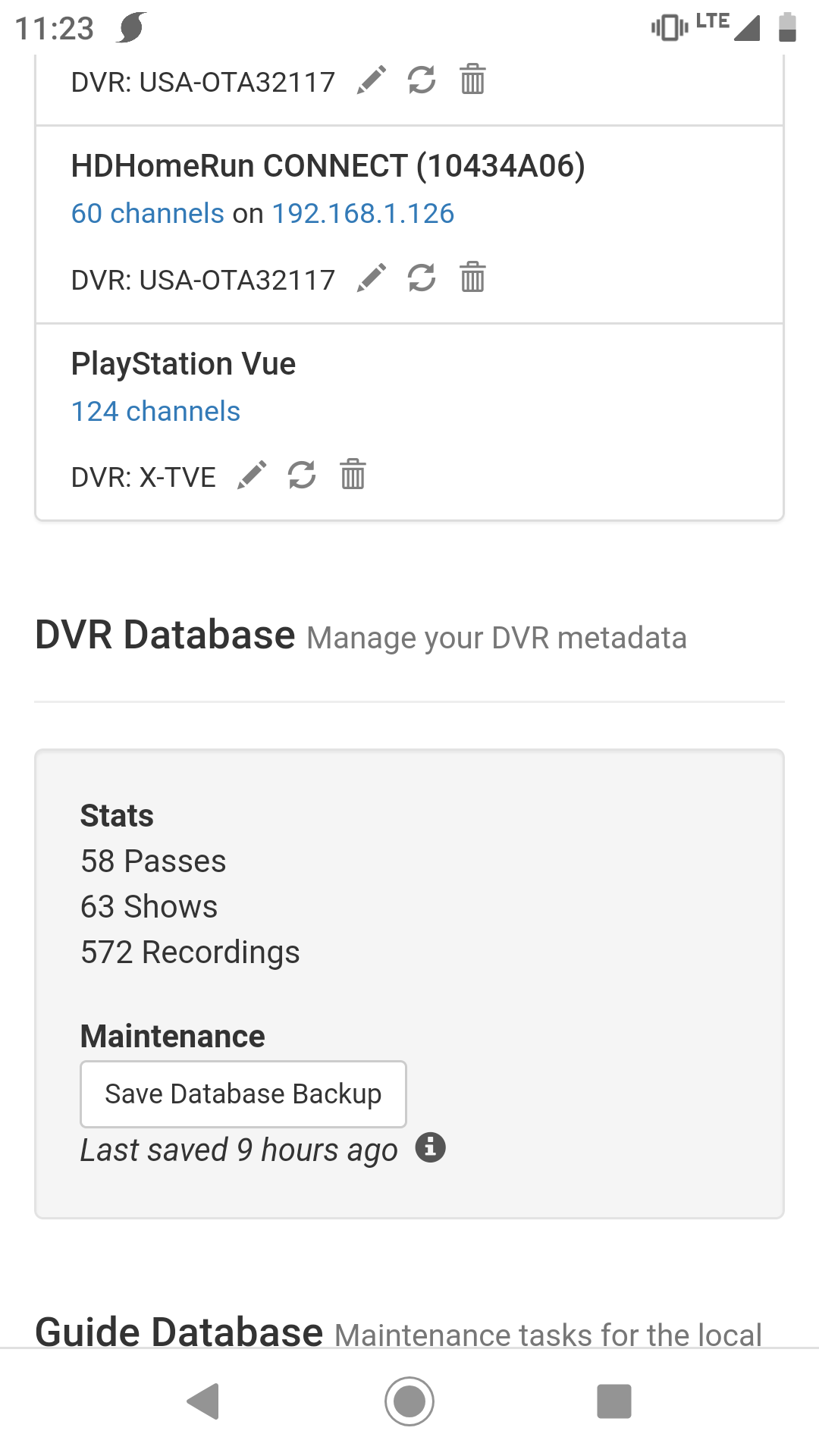Screen dimensions: 819x1456
Task: Open the 192.168.1.126 address link
Action: click(x=362, y=214)
